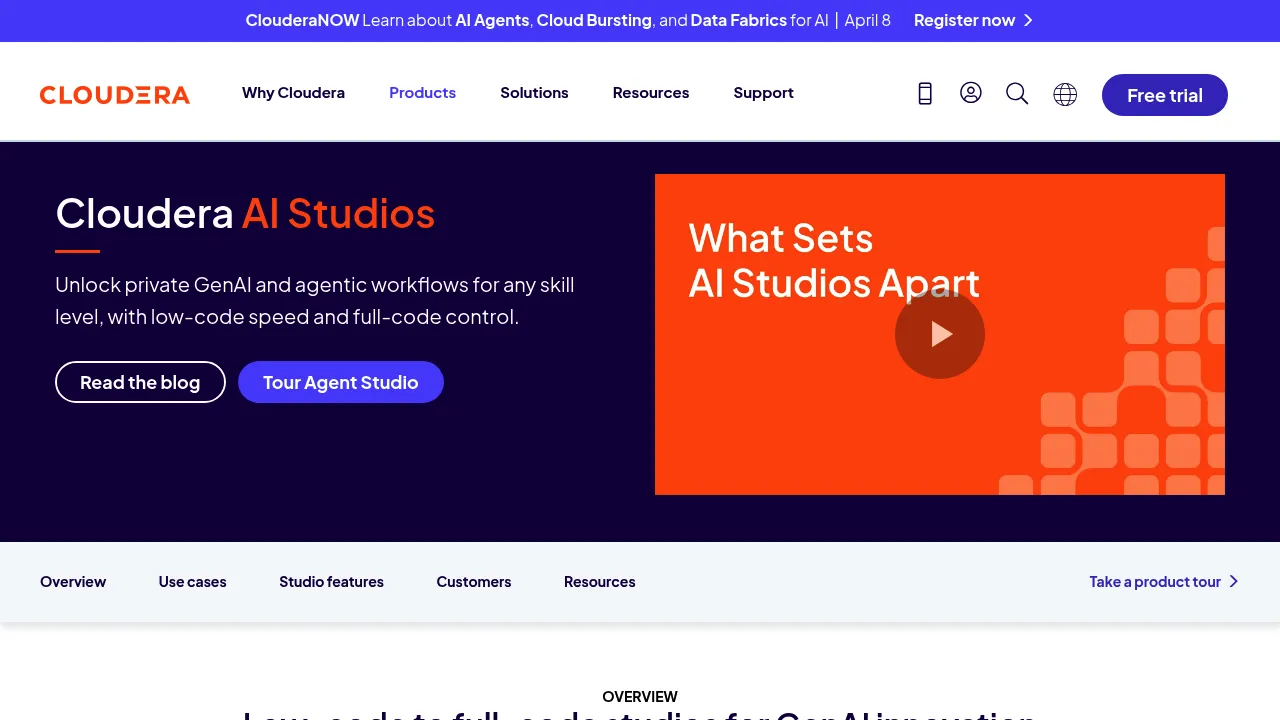Click the Read the blog button
1280x720 pixels.
(x=140, y=382)
